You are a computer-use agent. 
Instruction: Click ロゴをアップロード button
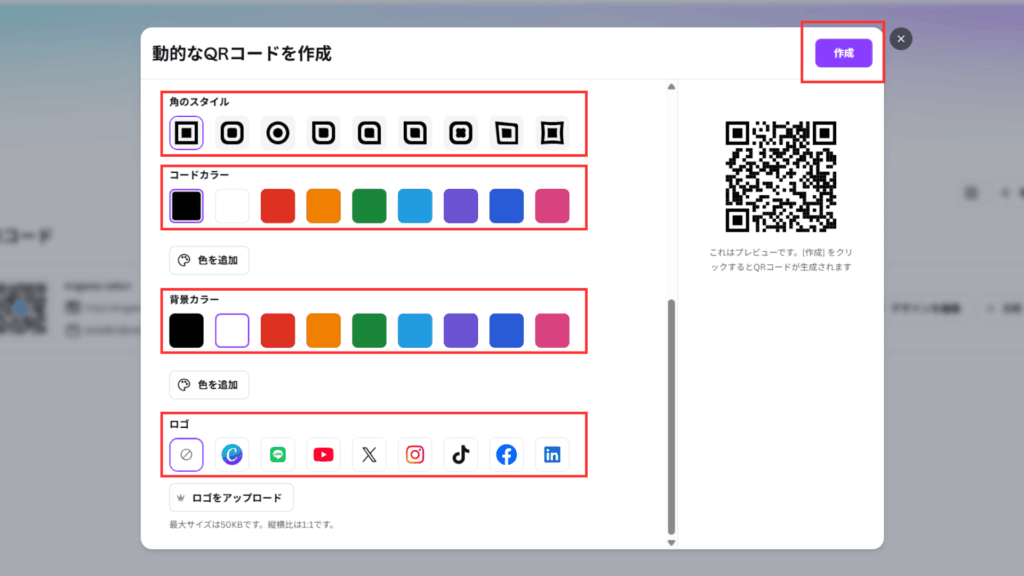pos(231,498)
